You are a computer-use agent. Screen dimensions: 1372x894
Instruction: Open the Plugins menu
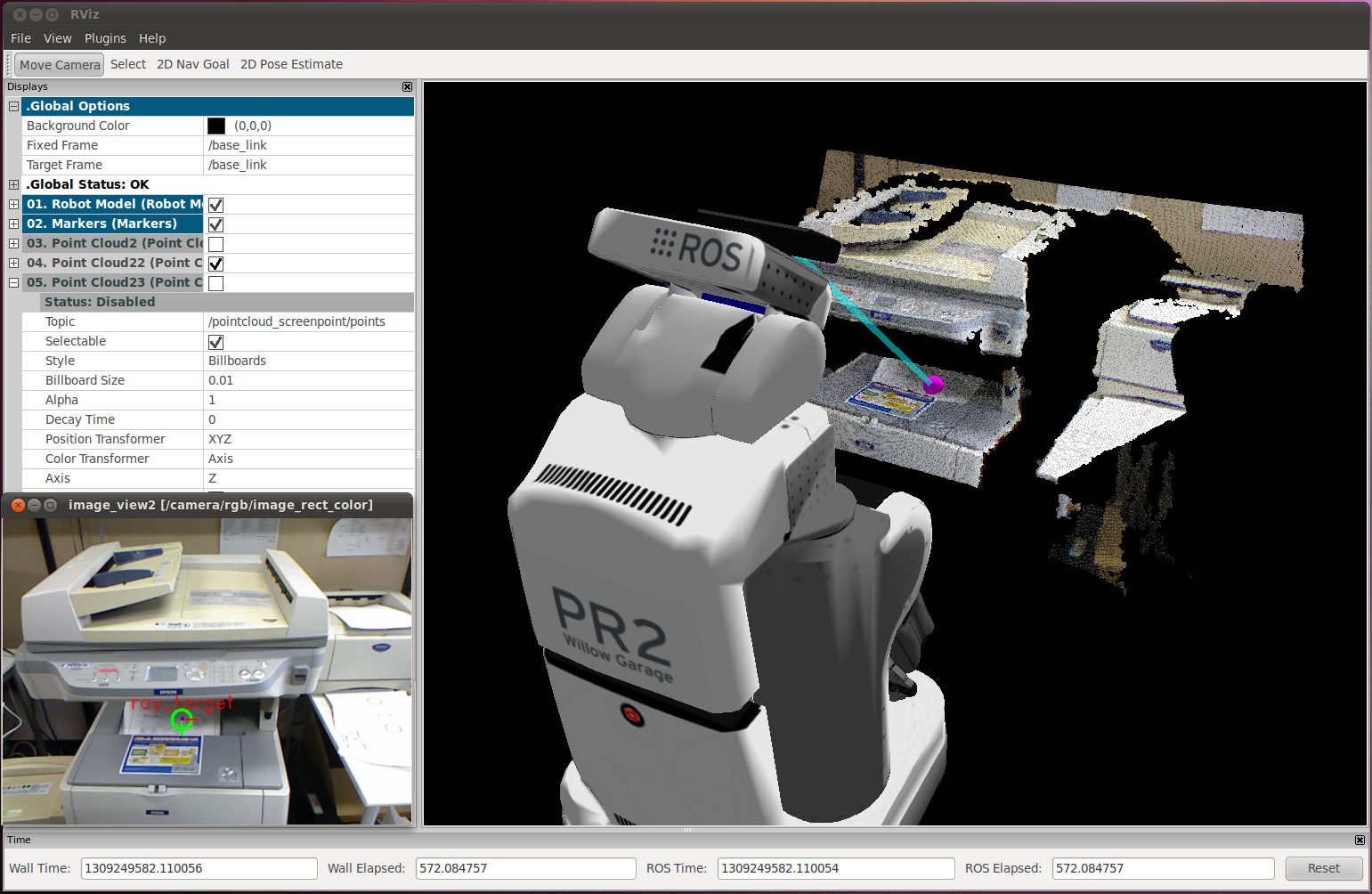105,38
